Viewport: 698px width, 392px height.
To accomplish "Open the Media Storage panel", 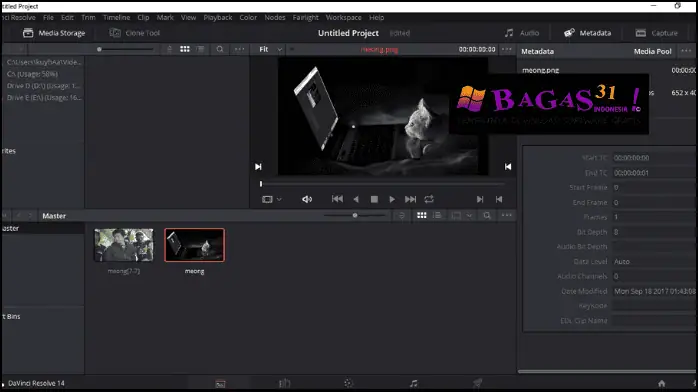I will pos(54,33).
